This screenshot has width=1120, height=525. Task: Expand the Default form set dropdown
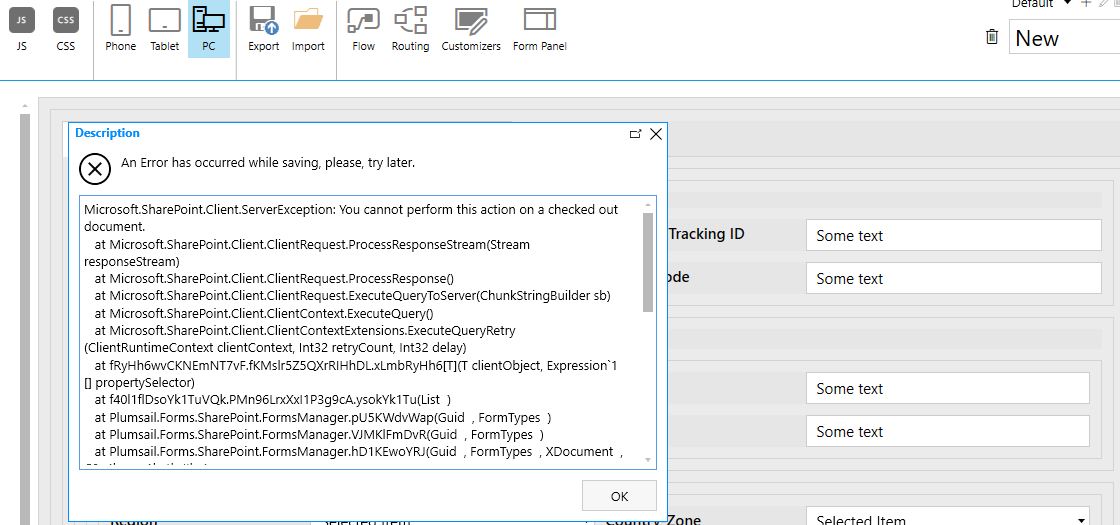[x=1067, y=4]
